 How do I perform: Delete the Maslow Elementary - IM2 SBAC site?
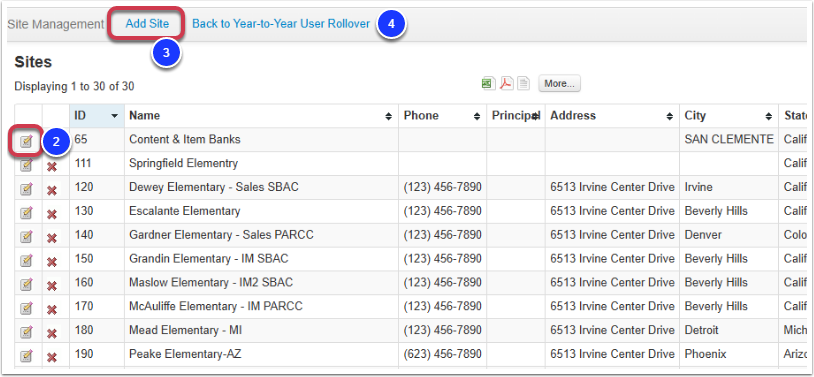(x=52, y=286)
